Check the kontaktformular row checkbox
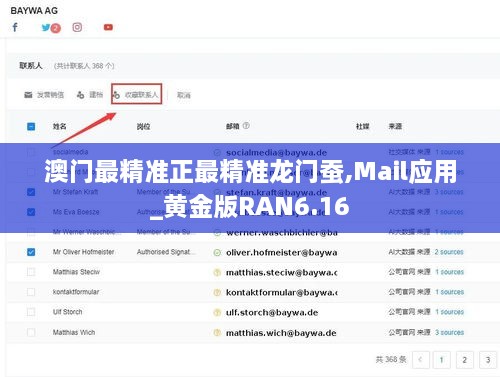500x377 pixels. (x=31, y=292)
